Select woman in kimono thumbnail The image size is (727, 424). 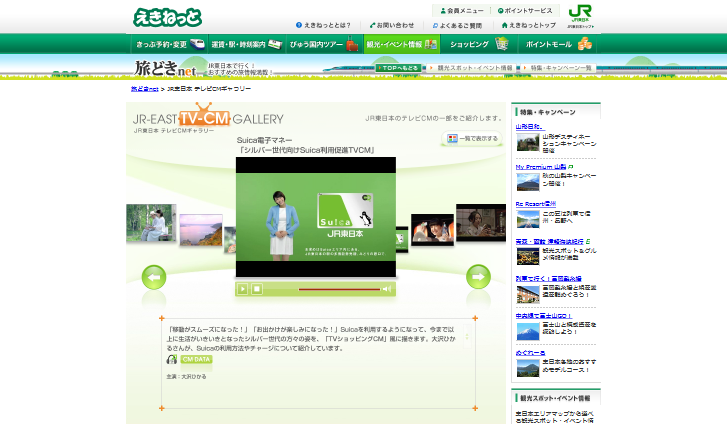481,223
